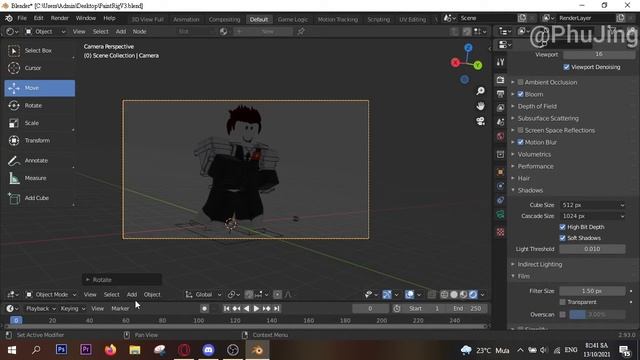Open the Texture properties tab icon
The width and height of the screenshot is (640, 360).
tap(500, 232)
